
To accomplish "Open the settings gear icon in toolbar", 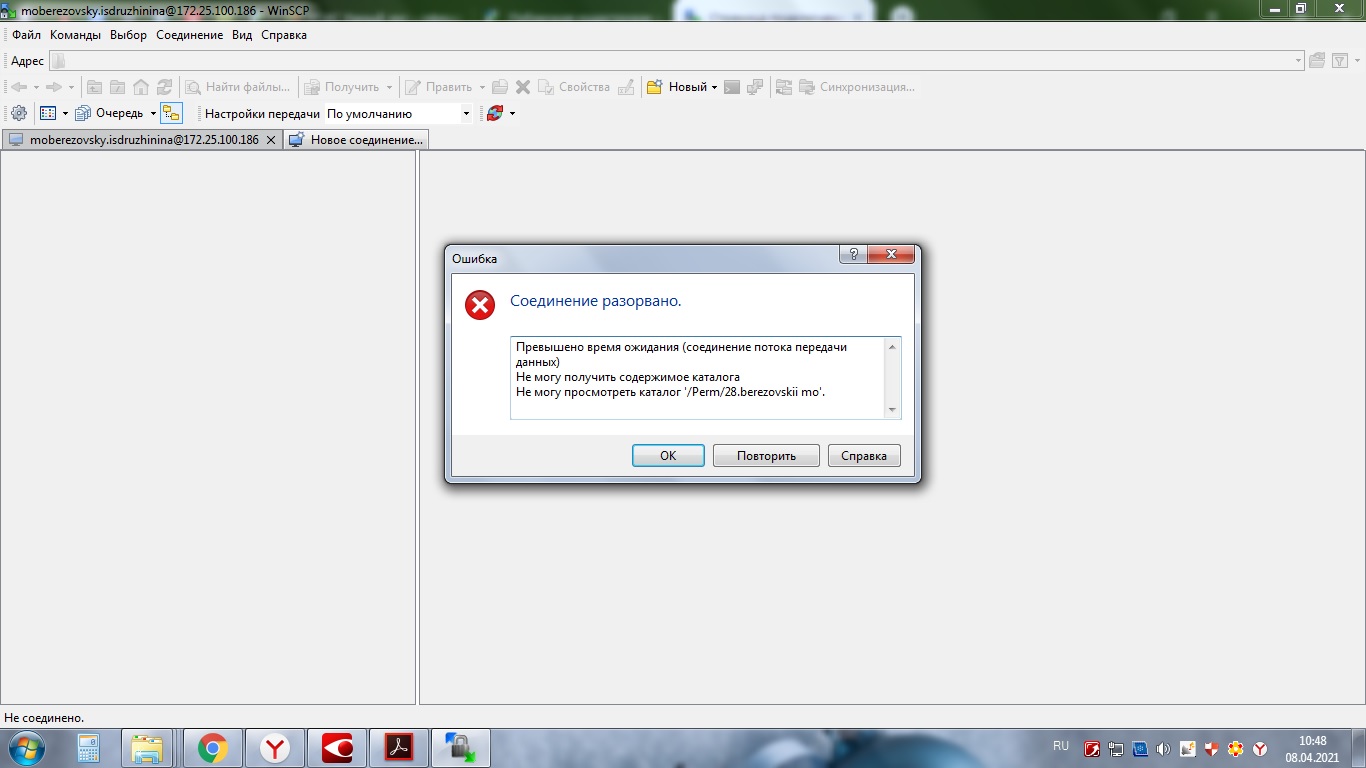I will point(18,114).
